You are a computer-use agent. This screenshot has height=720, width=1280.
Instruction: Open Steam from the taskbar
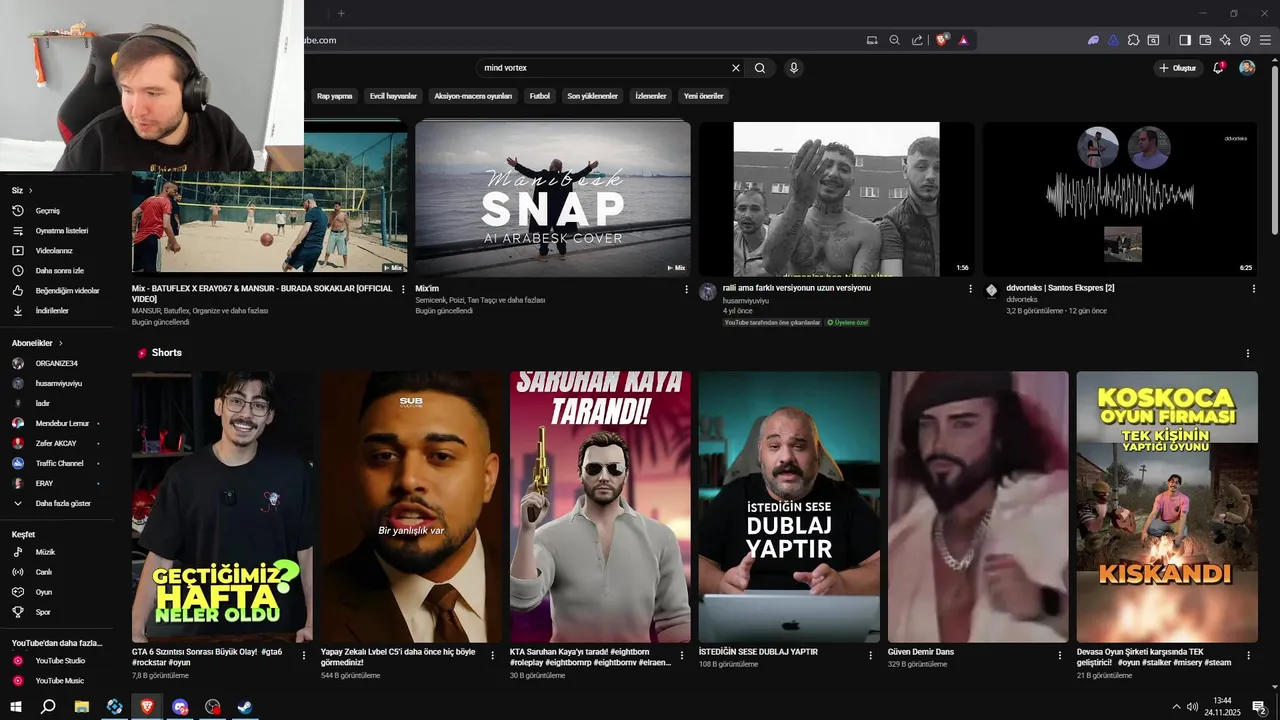tap(245, 706)
